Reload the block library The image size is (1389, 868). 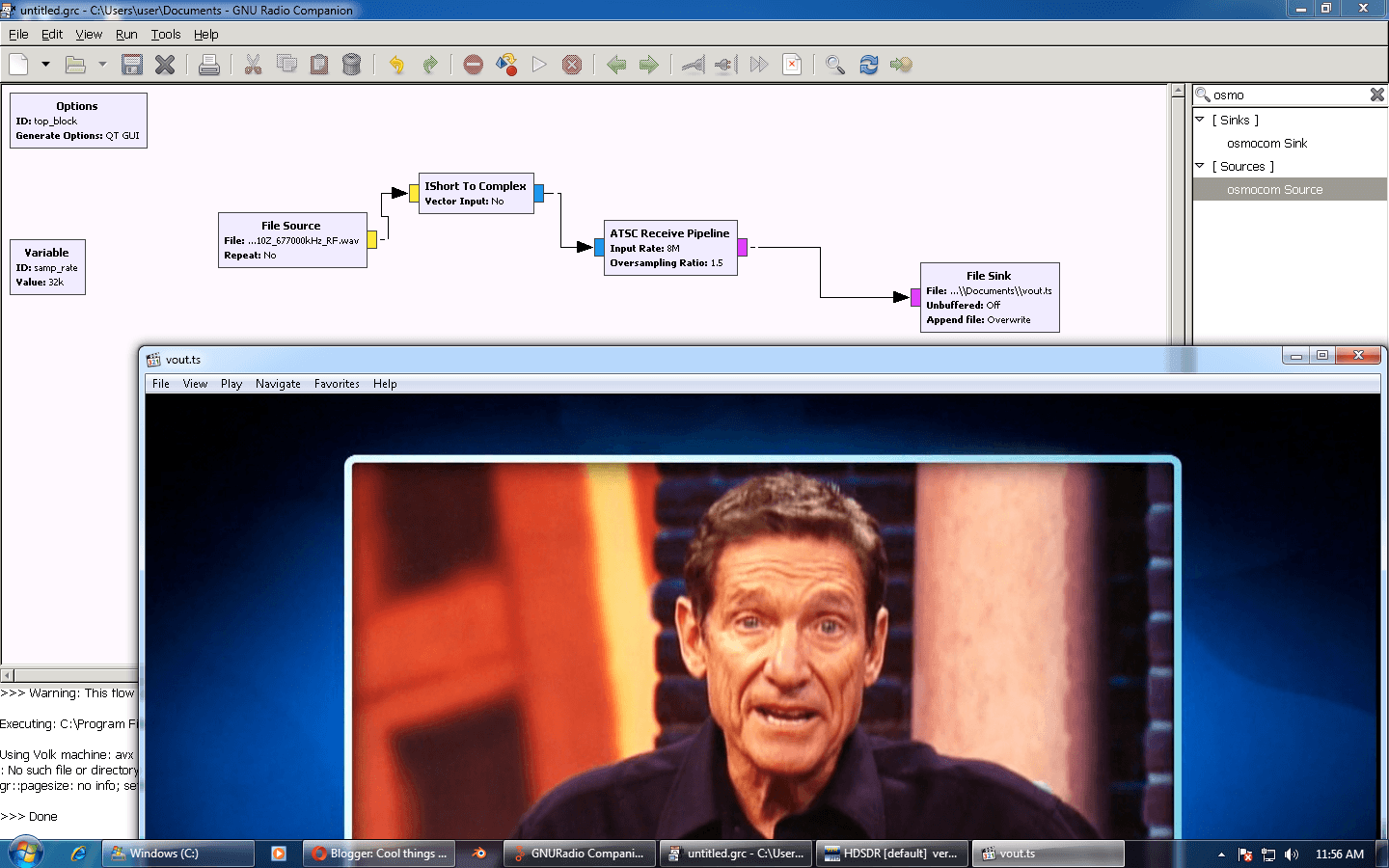(x=869, y=64)
